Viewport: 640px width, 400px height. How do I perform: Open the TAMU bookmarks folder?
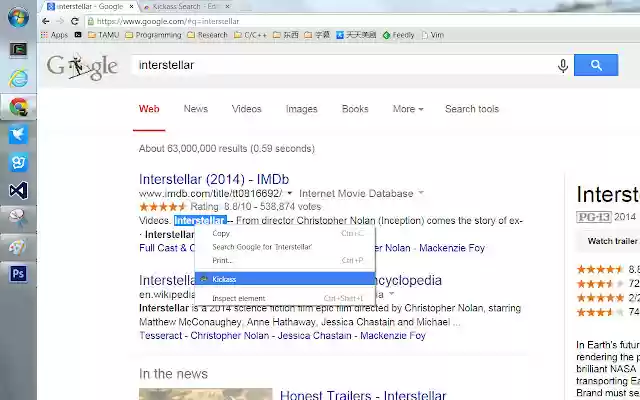104,35
